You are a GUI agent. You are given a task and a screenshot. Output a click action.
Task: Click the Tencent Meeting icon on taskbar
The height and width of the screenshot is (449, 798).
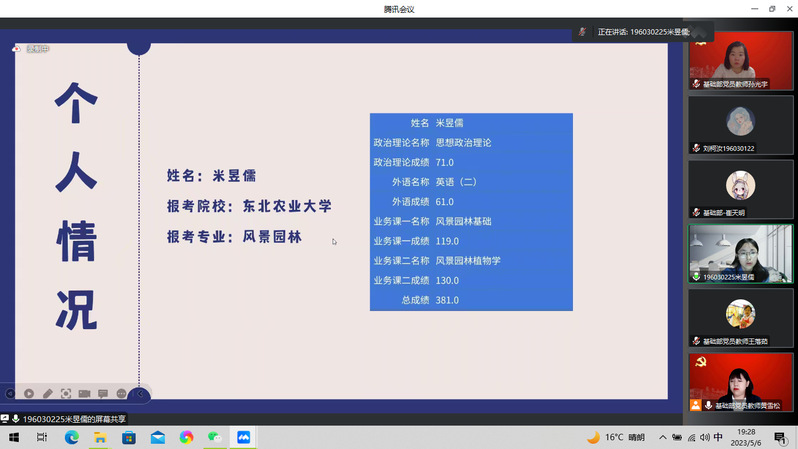[x=243, y=438]
